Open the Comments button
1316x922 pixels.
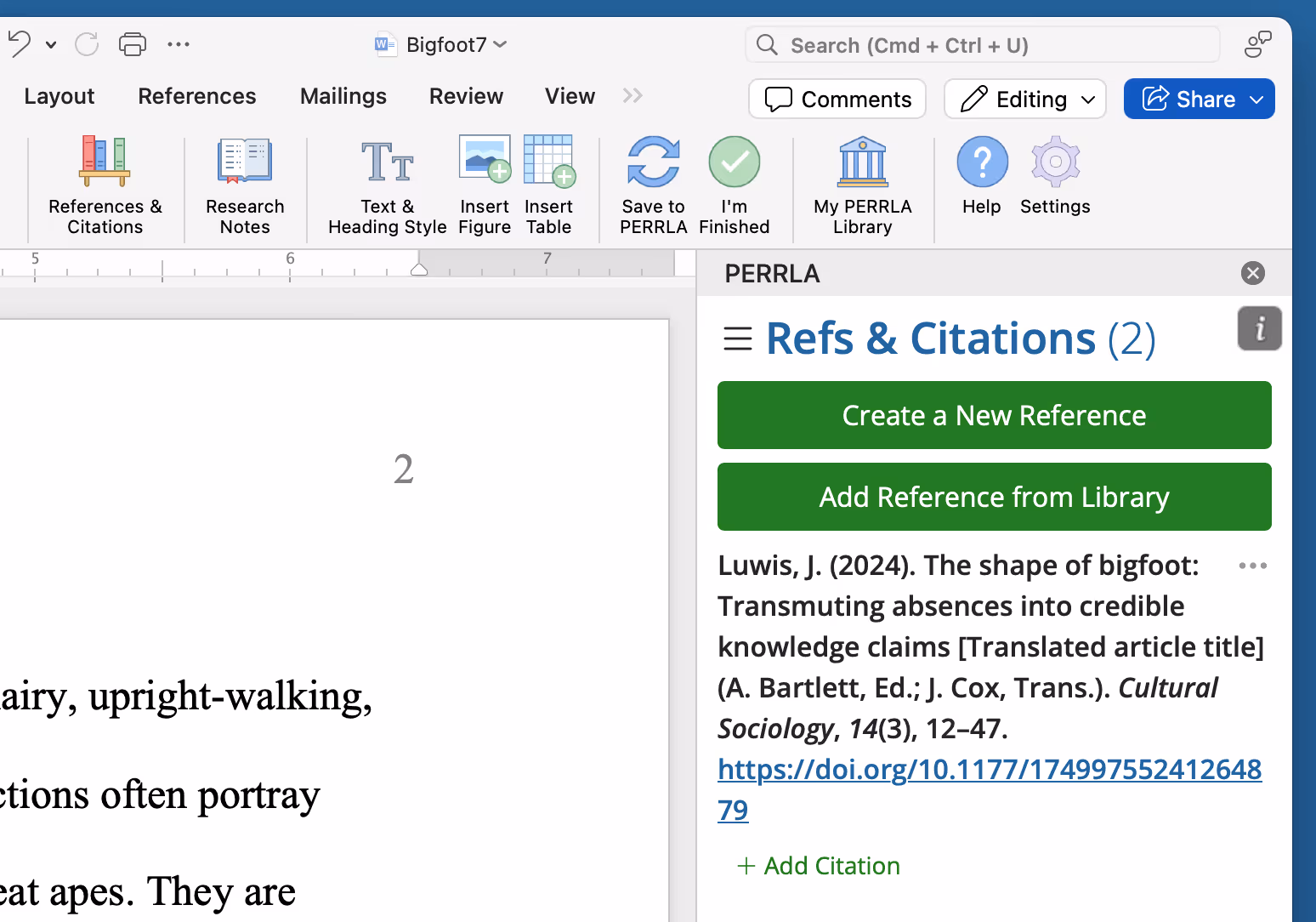pyautogui.click(x=837, y=99)
